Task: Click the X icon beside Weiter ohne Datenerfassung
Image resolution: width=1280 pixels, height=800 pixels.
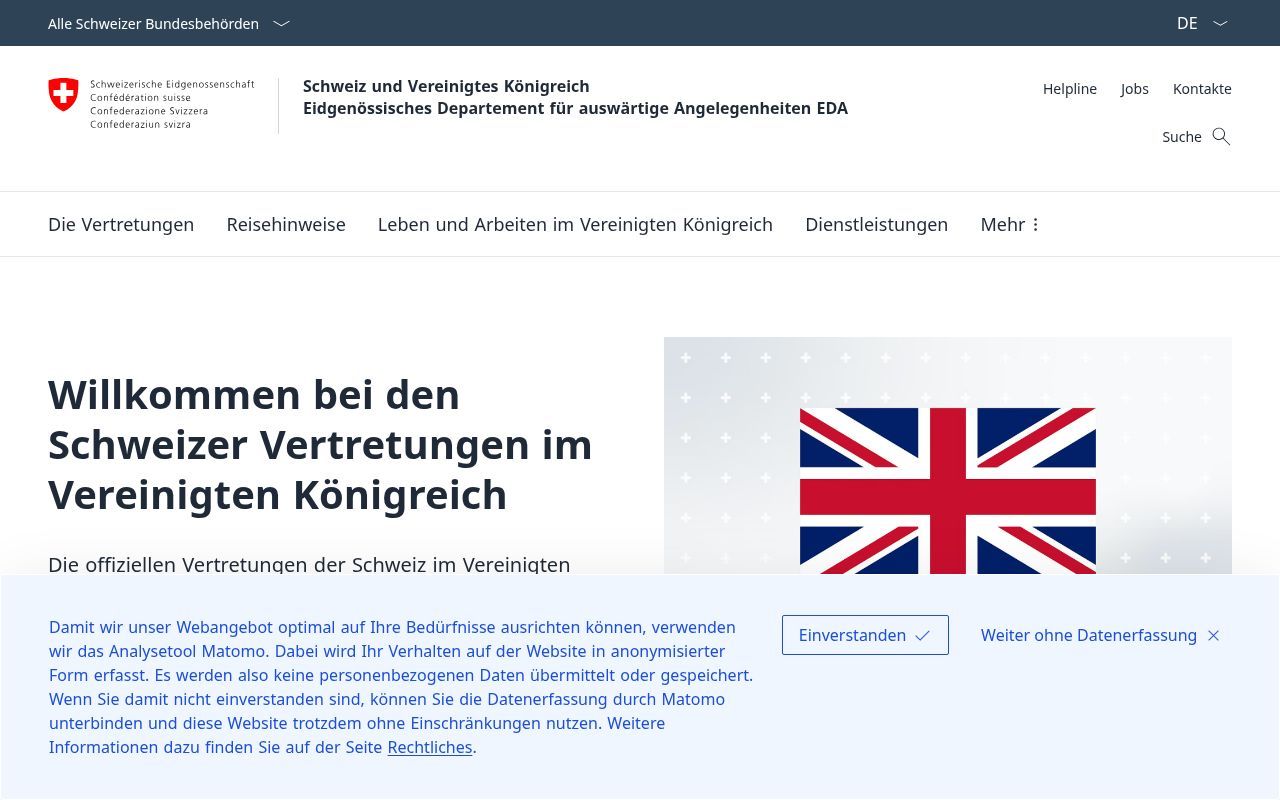Action: click(x=1213, y=635)
